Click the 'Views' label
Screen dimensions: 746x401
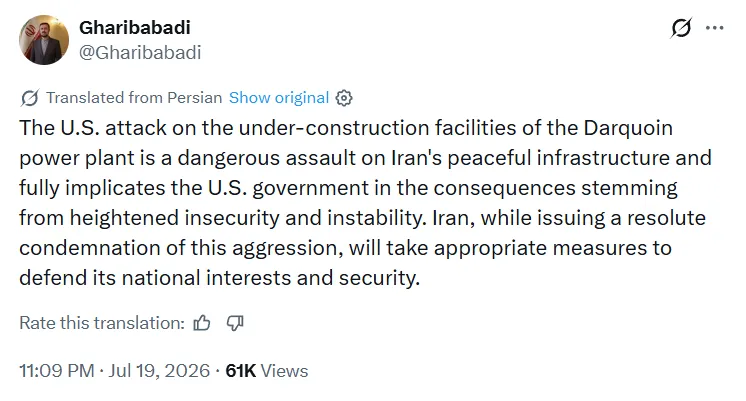(x=285, y=371)
